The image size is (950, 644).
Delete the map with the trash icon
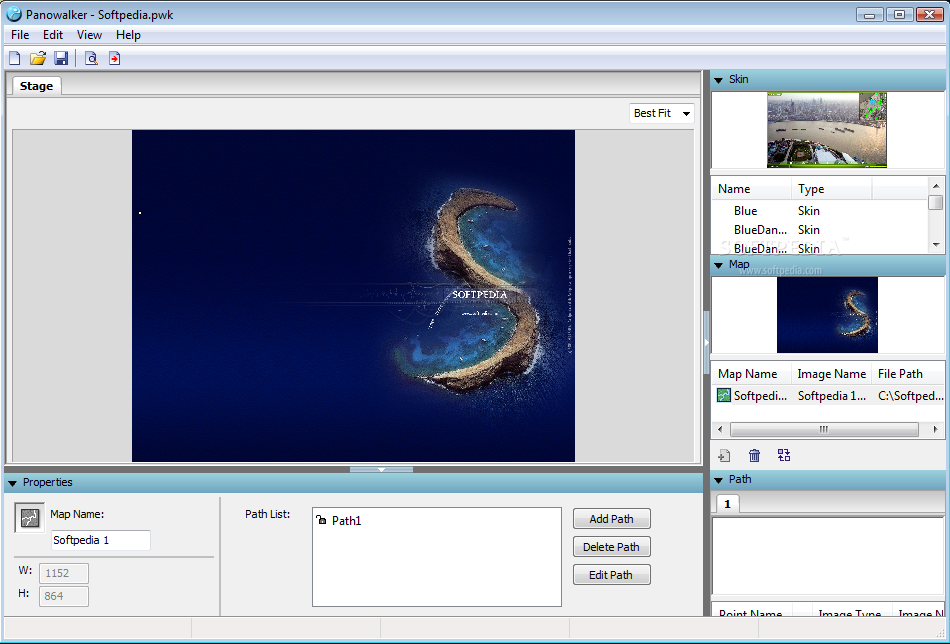tap(754, 456)
